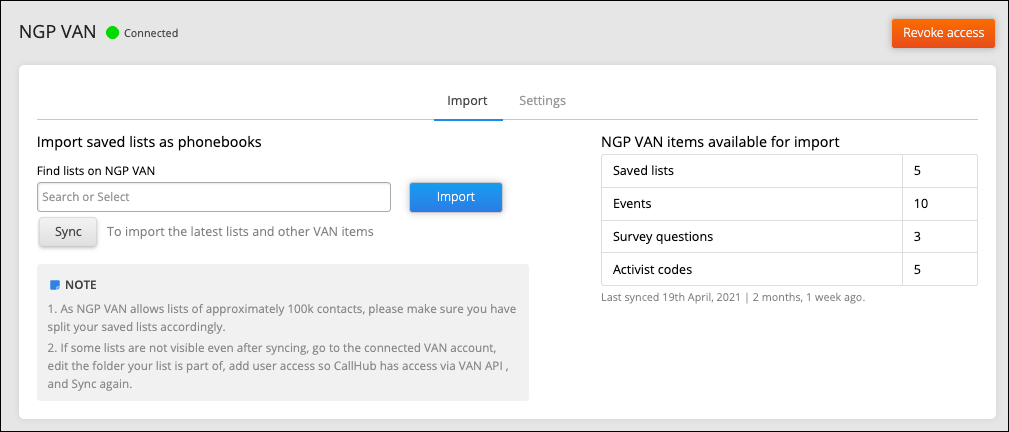Image resolution: width=1009 pixels, height=432 pixels.
Task: Click the blue Import button
Action: click(455, 197)
